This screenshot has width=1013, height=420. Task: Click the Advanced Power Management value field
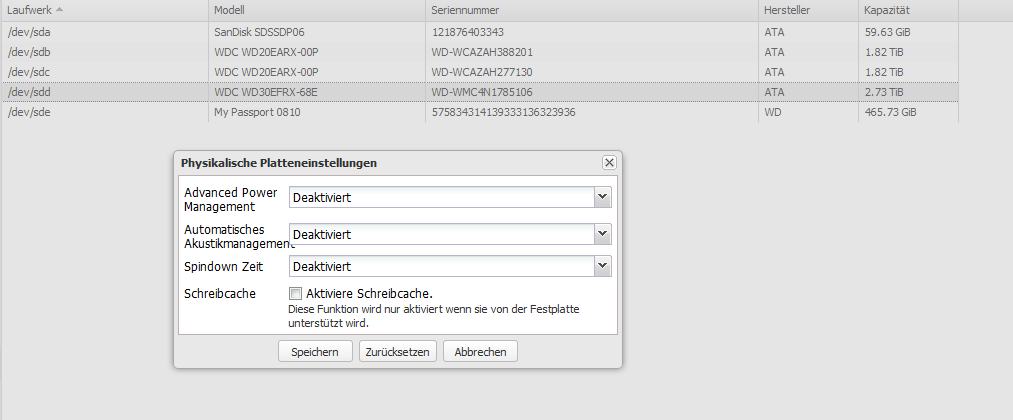coord(442,197)
